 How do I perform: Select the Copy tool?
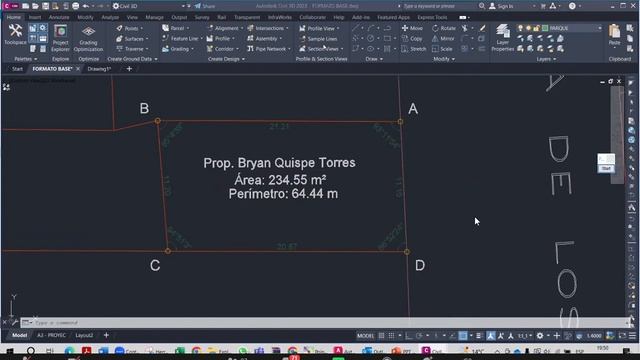click(x=412, y=38)
